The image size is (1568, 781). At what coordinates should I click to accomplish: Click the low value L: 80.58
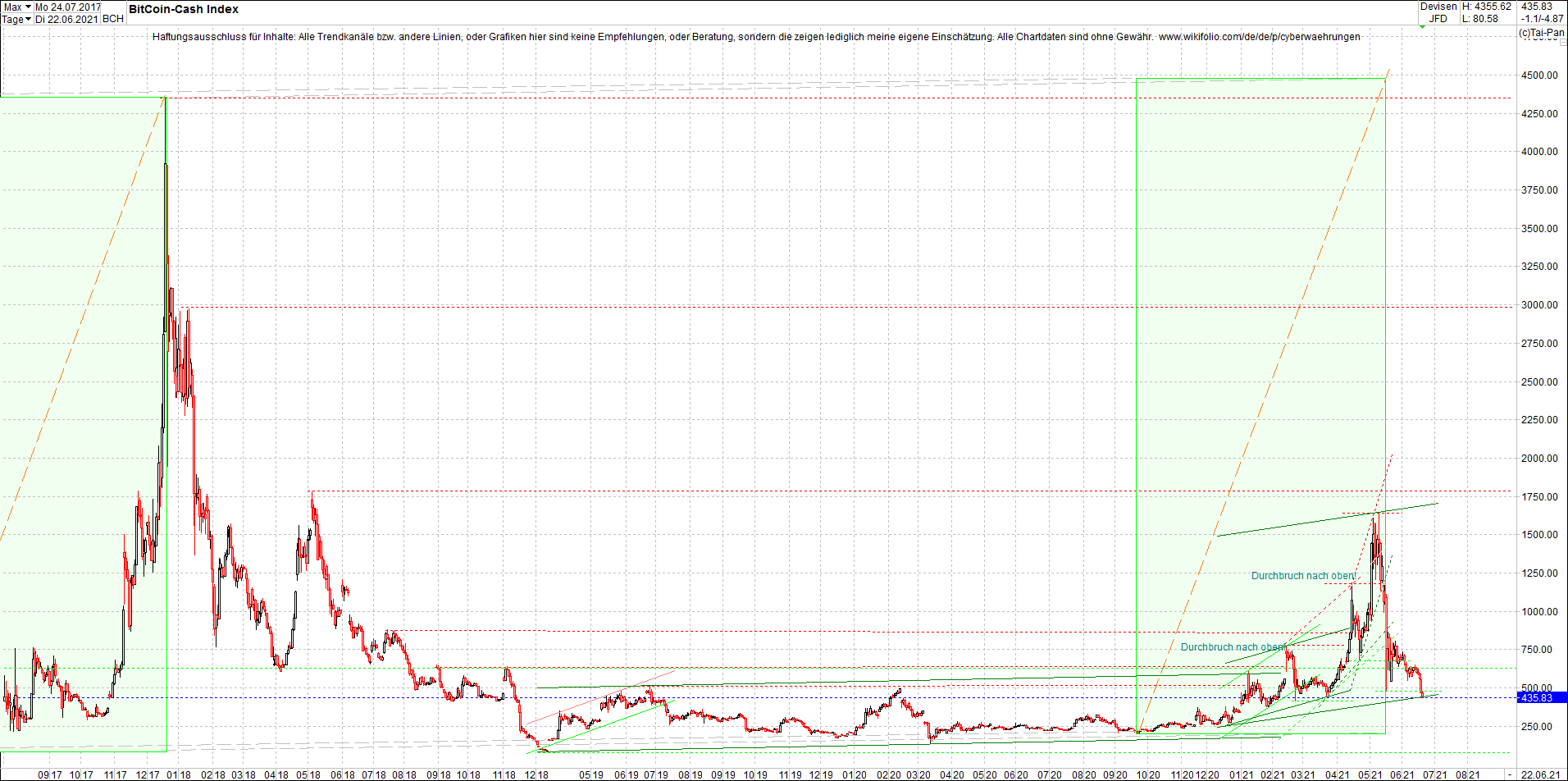(x=1480, y=18)
